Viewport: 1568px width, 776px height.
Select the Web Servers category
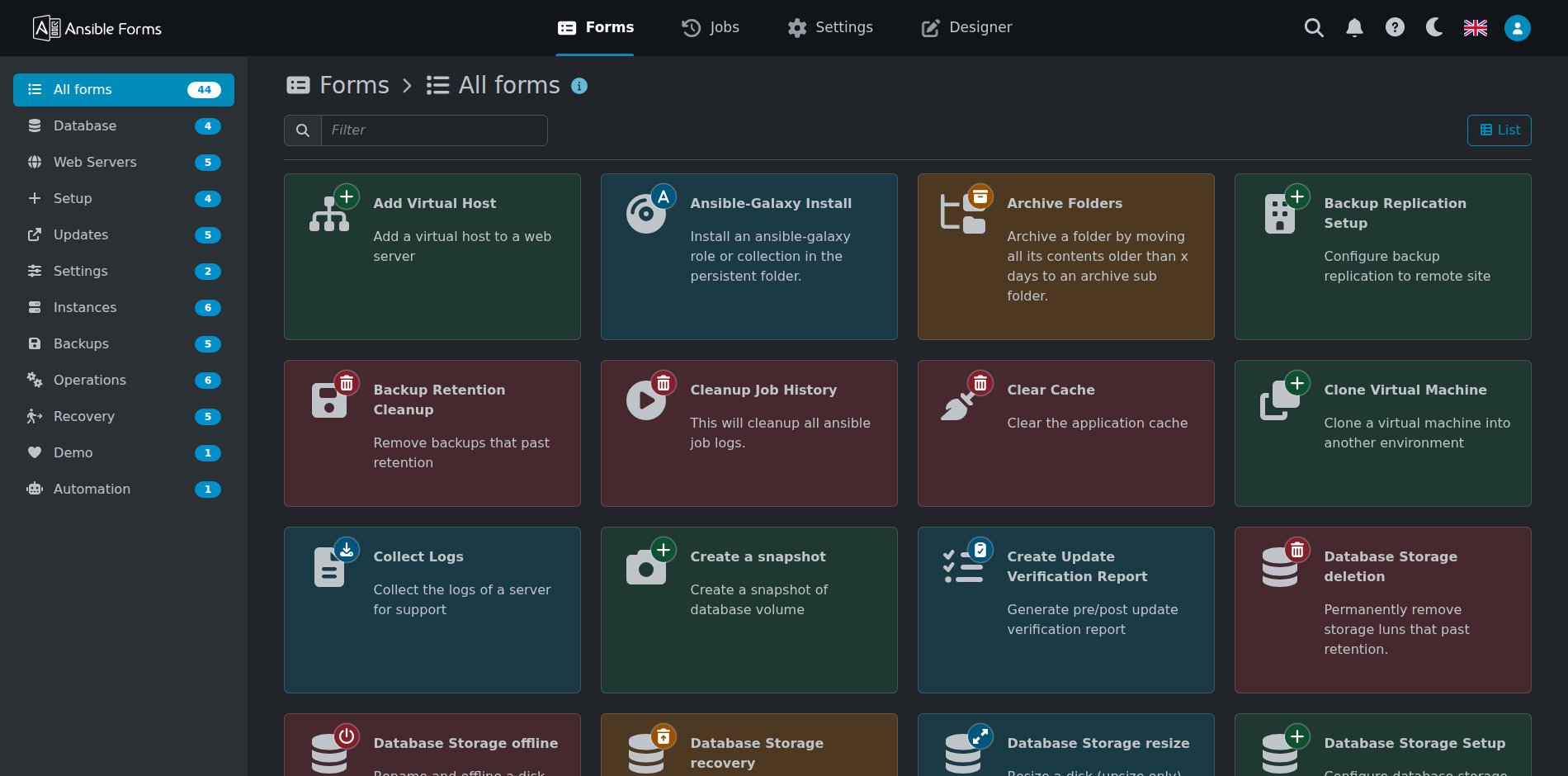point(124,163)
